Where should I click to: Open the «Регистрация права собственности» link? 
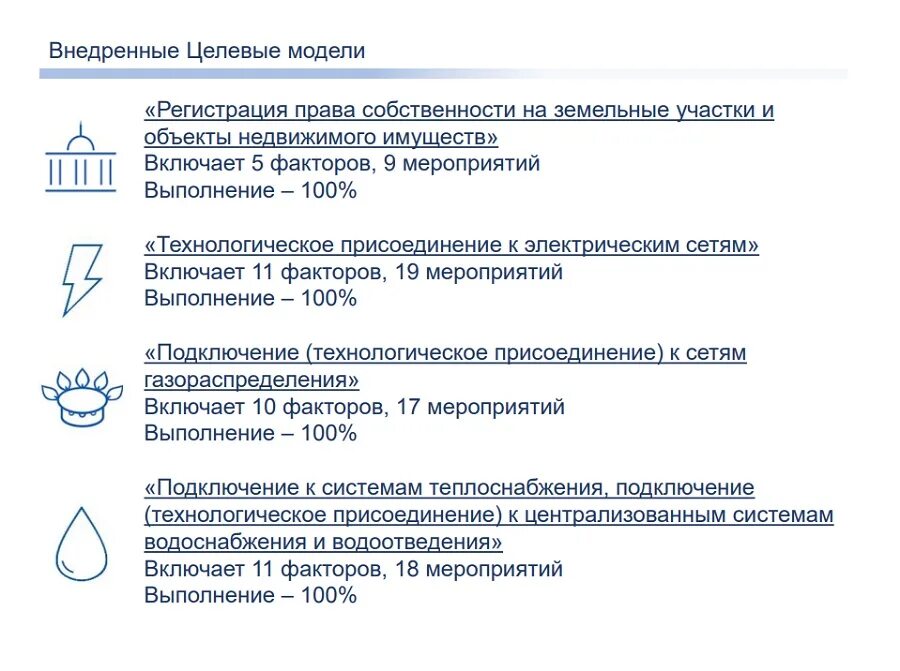(x=459, y=123)
